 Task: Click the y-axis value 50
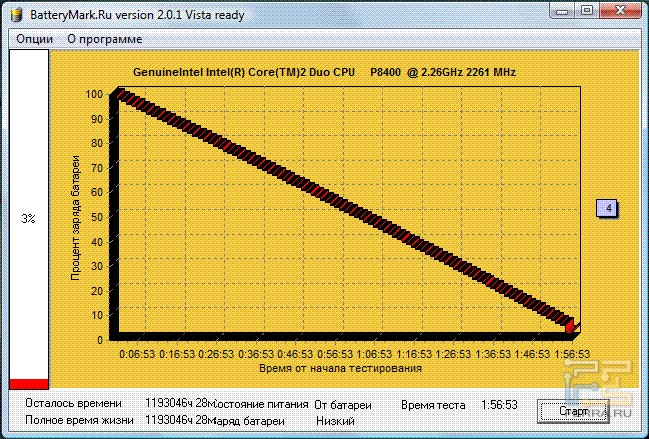(x=96, y=217)
